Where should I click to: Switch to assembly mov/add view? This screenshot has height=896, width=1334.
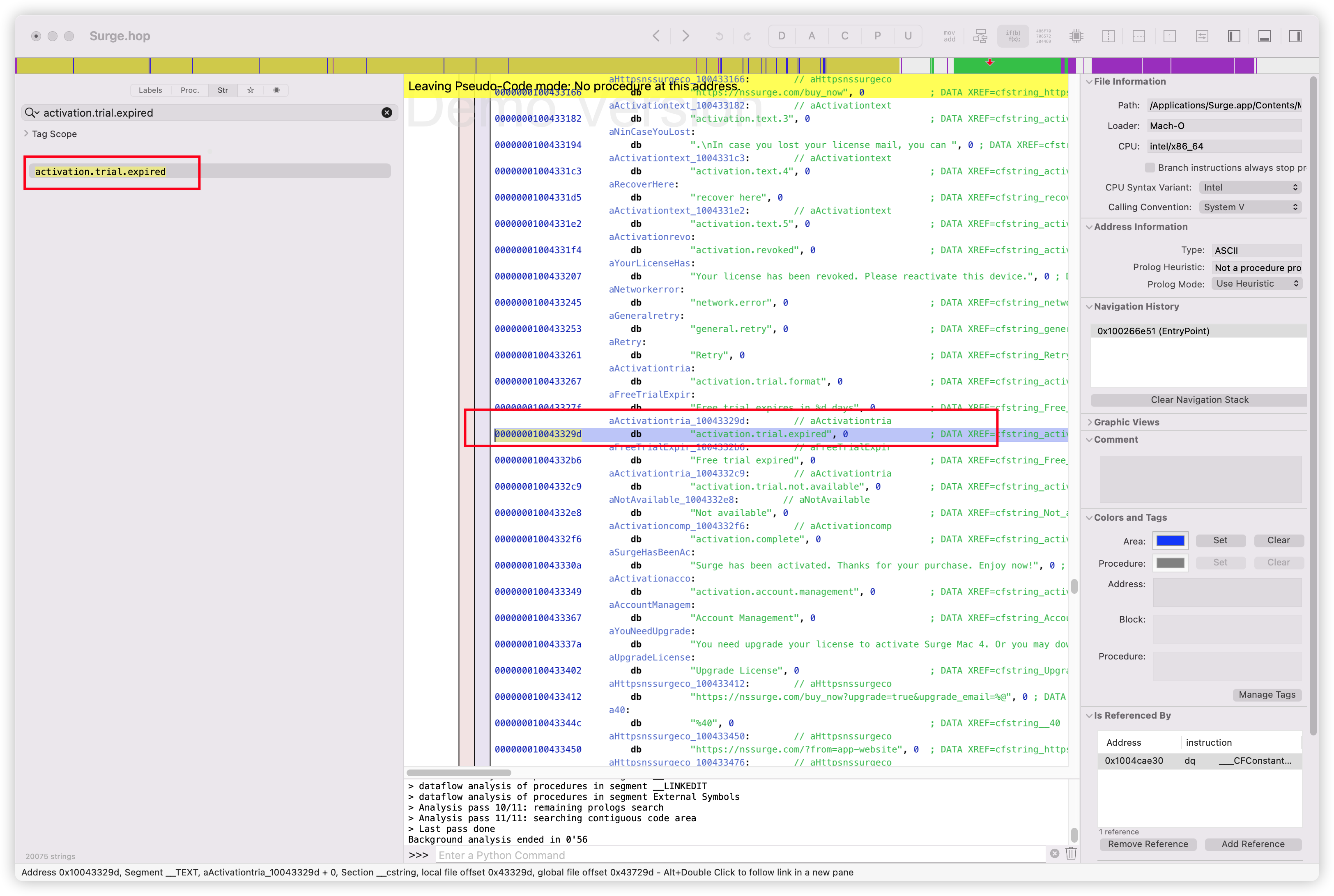pos(949,36)
